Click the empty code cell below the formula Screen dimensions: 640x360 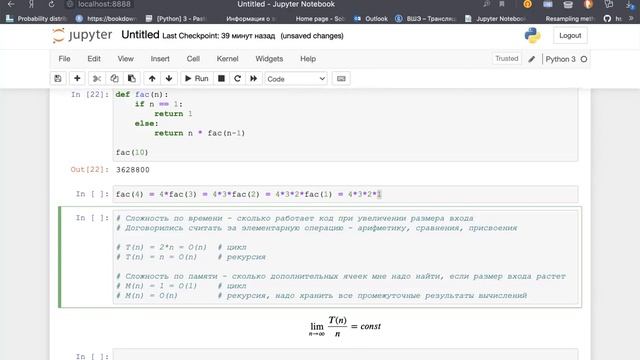pos(345,354)
